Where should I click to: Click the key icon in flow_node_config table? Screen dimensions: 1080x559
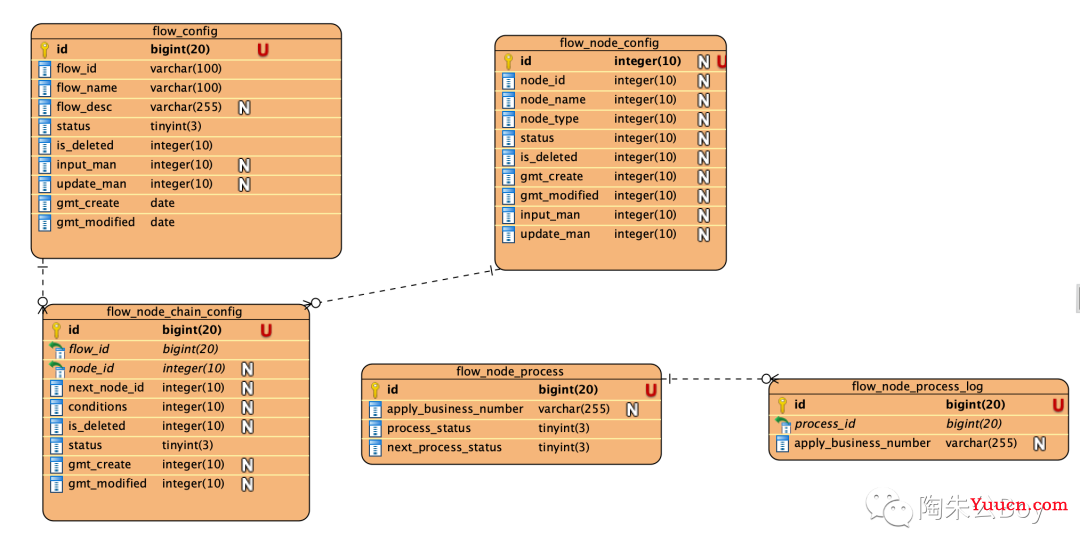(x=508, y=61)
